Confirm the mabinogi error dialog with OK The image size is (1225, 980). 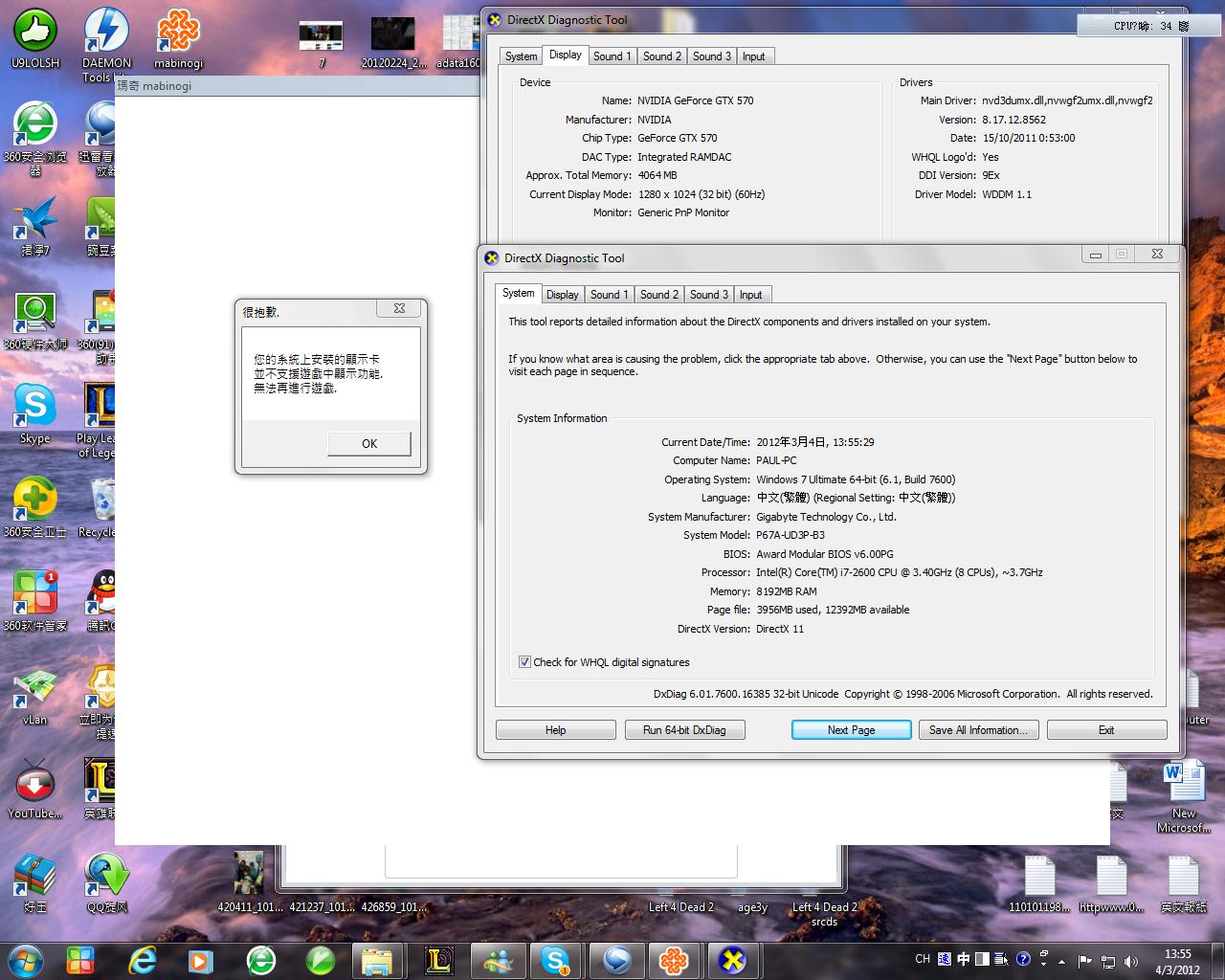point(369,444)
